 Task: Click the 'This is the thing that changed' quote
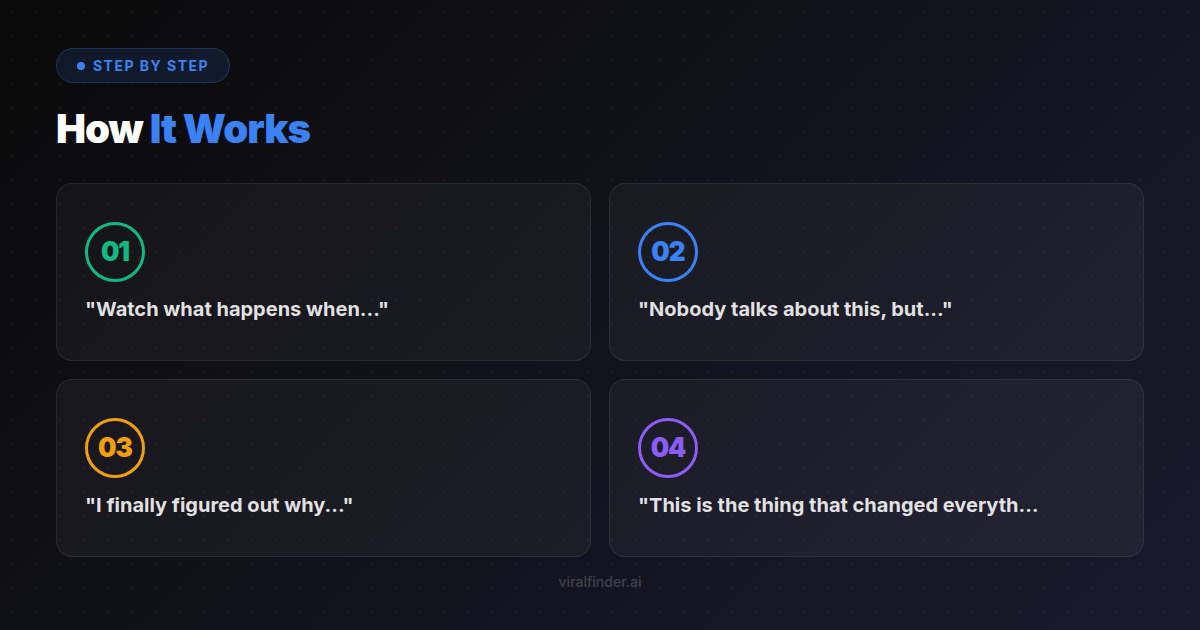click(840, 505)
